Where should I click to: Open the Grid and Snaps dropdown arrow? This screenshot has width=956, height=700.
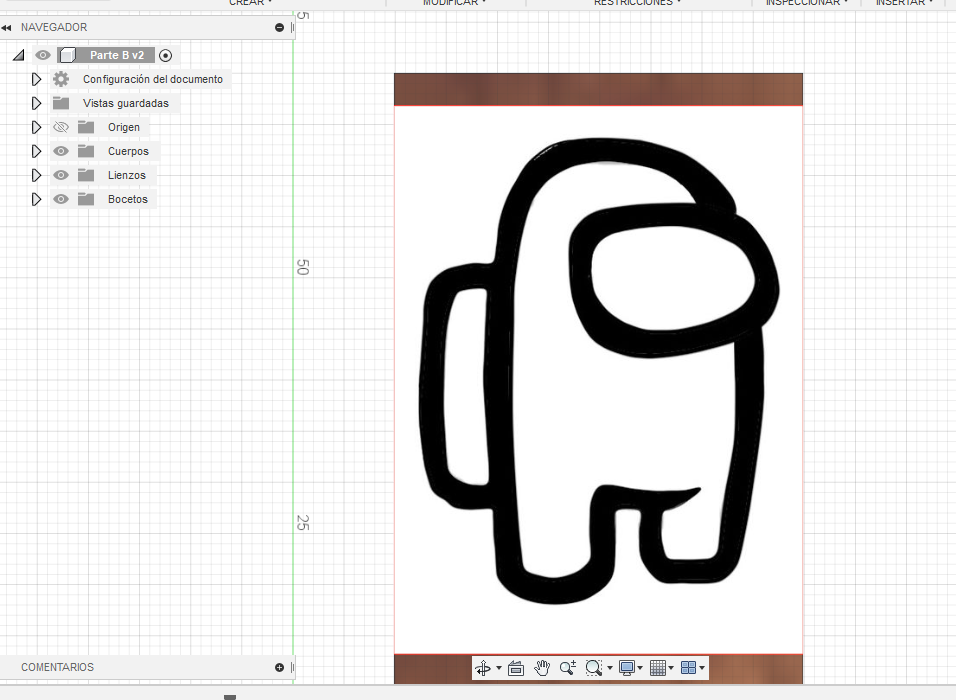(671, 668)
